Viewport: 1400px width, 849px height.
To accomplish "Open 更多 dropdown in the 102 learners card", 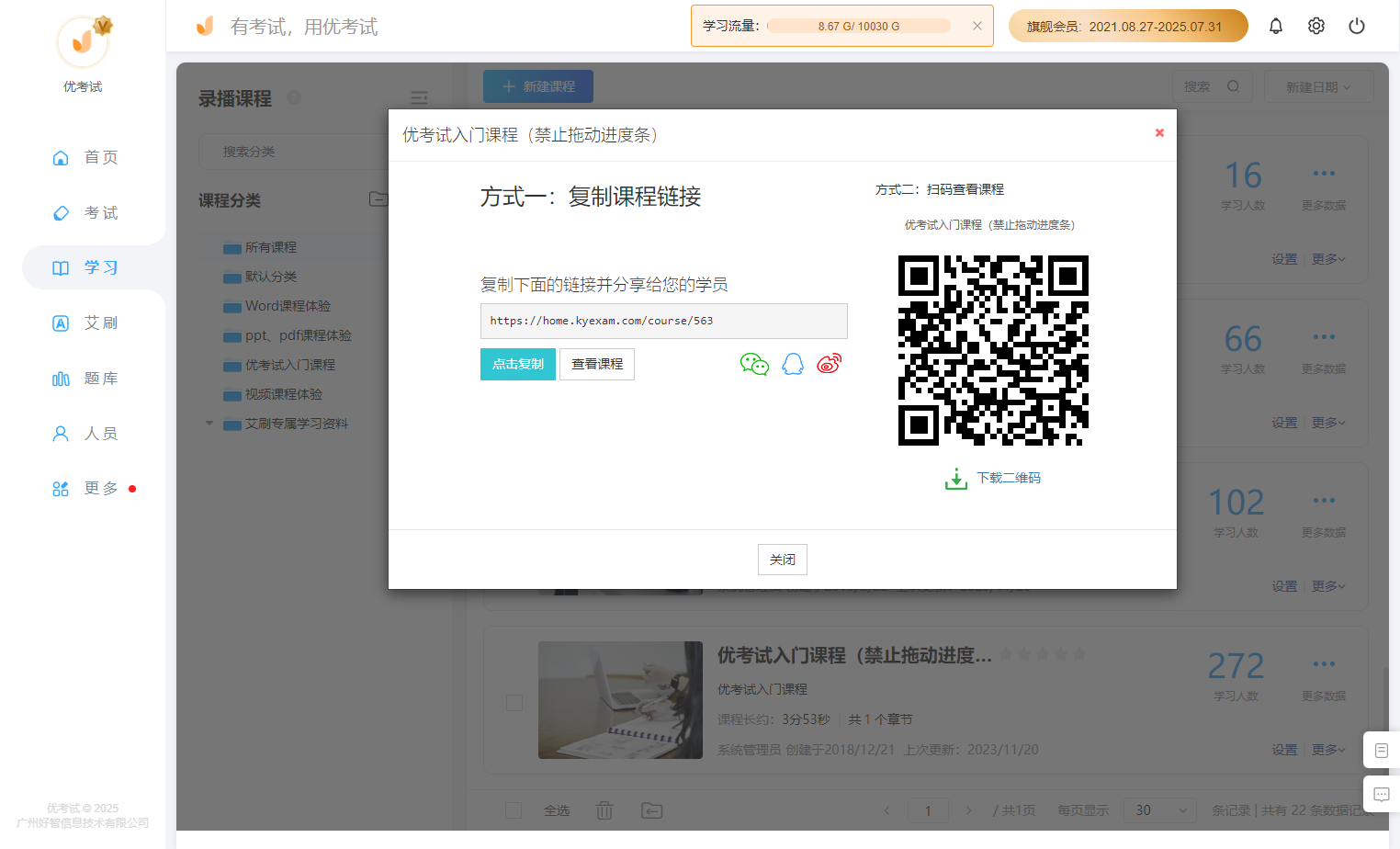I will pyautogui.click(x=1328, y=586).
